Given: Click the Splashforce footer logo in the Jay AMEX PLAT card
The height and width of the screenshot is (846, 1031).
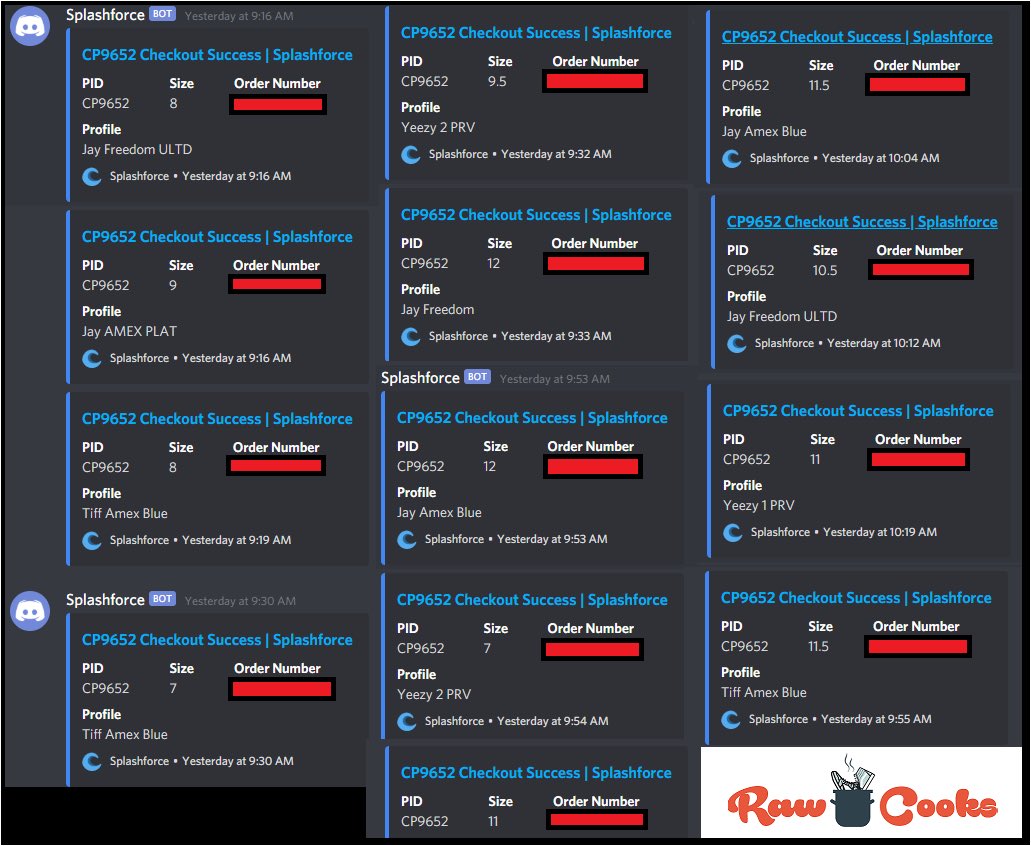Looking at the screenshot, I should coord(91,358).
